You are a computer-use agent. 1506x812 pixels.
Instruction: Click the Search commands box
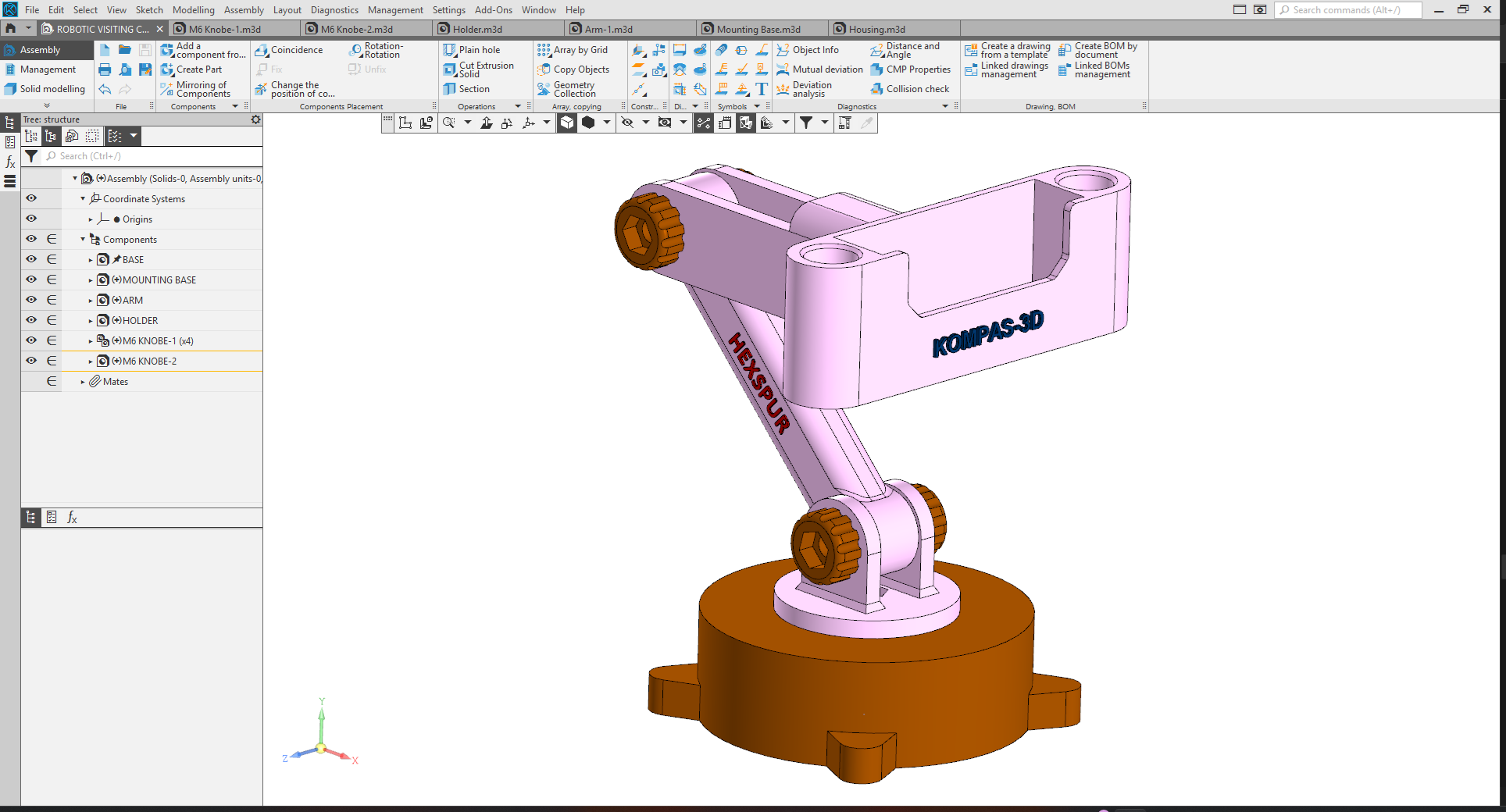click(x=1349, y=10)
